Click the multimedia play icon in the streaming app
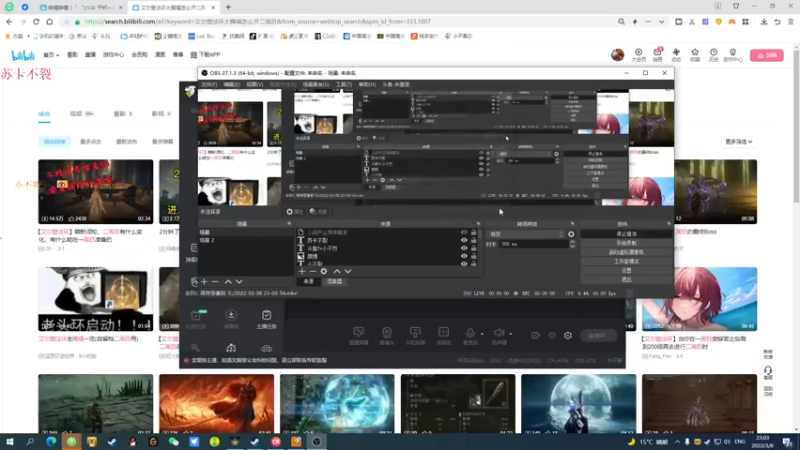The image size is (800, 450). point(443,333)
